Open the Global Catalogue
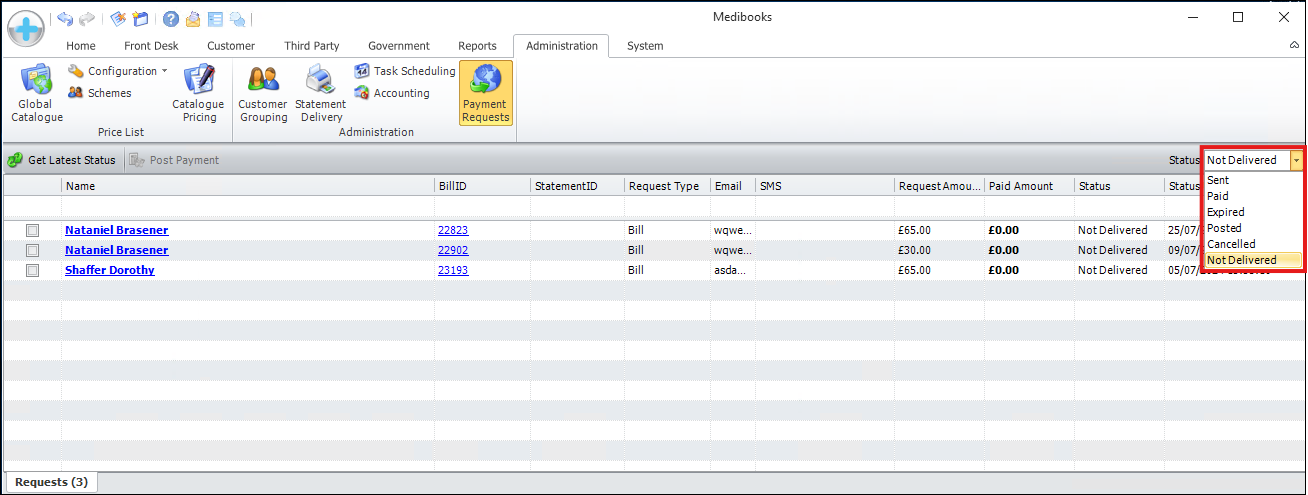The width and height of the screenshot is (1308, 495). tap(36, 93)
